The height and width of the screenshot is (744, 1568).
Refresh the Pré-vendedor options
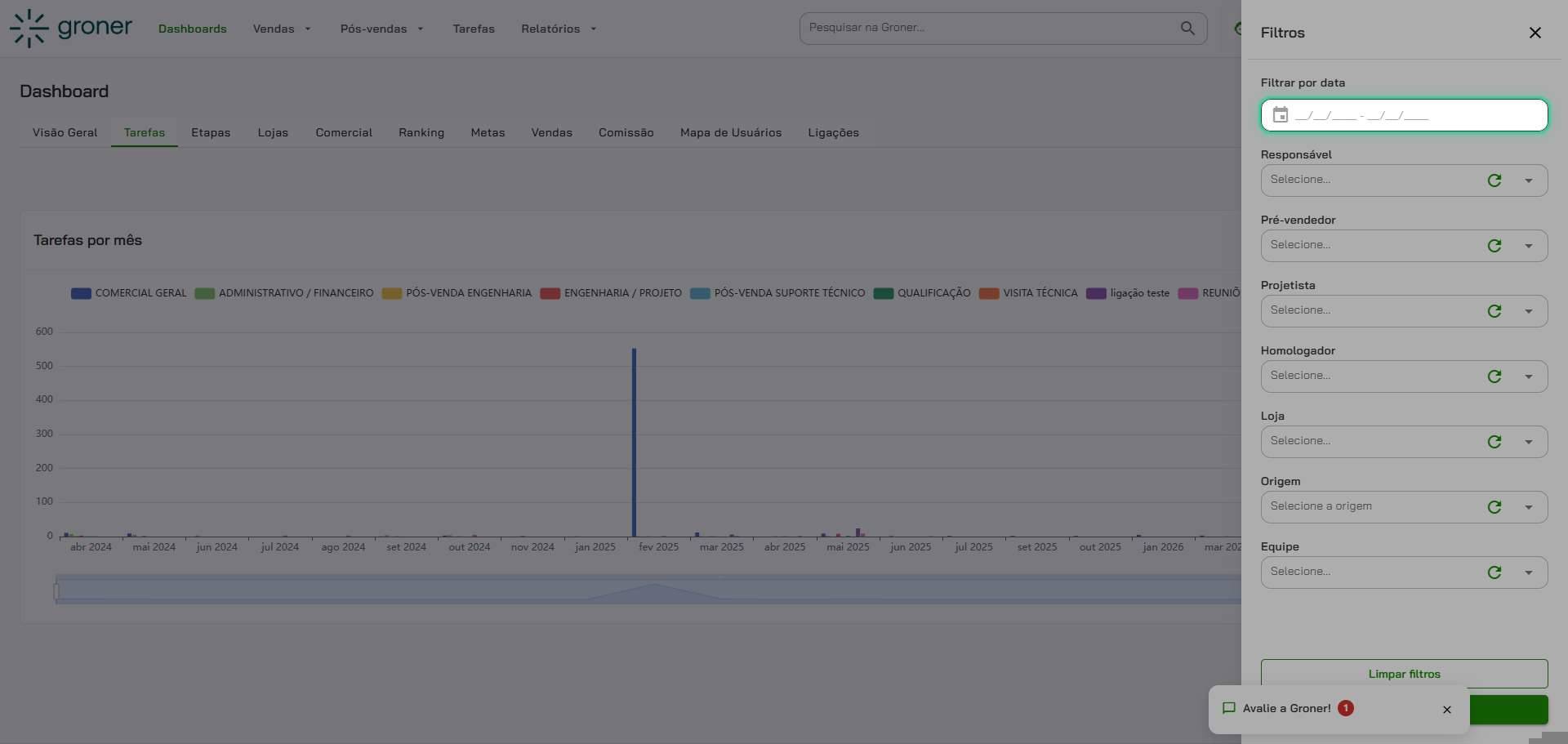point(1494,246)
